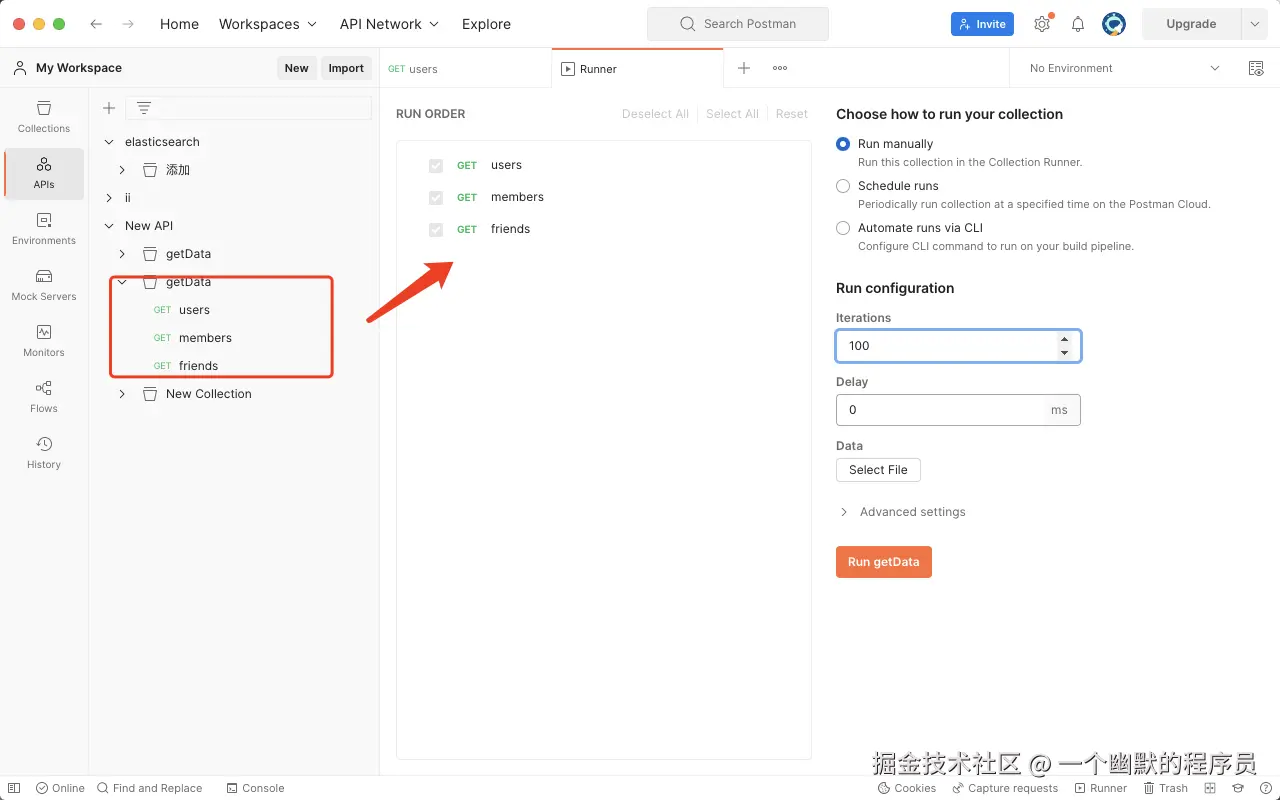Click Reset in run order
Viewport: 1280px width, 800px height.
click(792, 114)
